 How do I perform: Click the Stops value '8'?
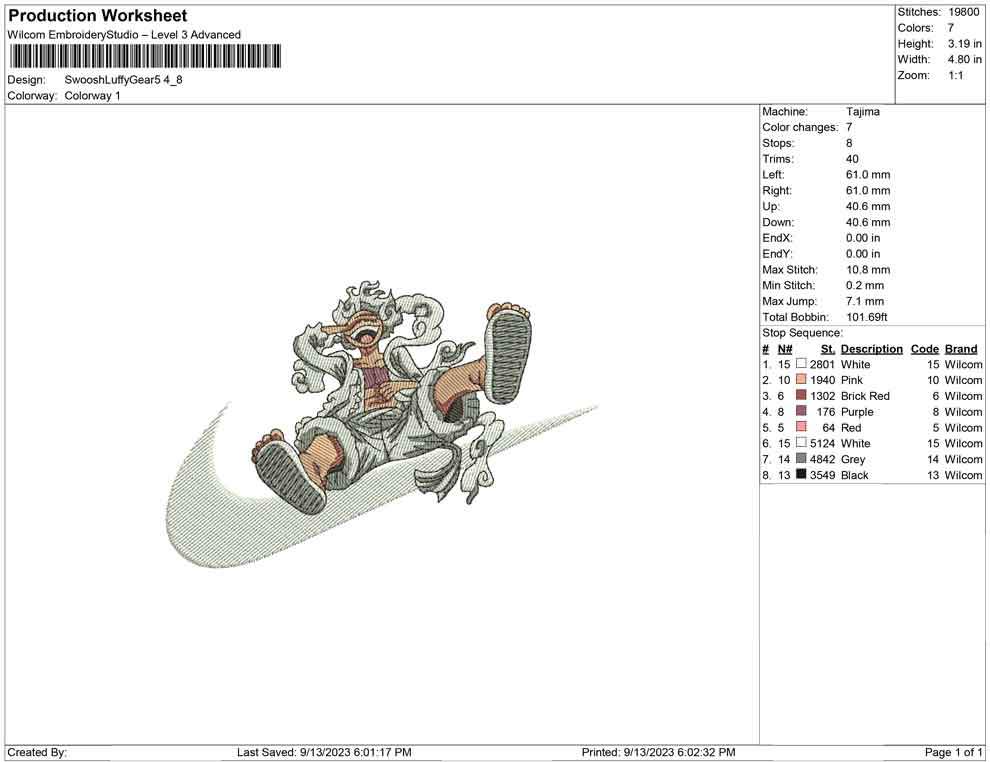pyautogui.click(x=849, y=143)
